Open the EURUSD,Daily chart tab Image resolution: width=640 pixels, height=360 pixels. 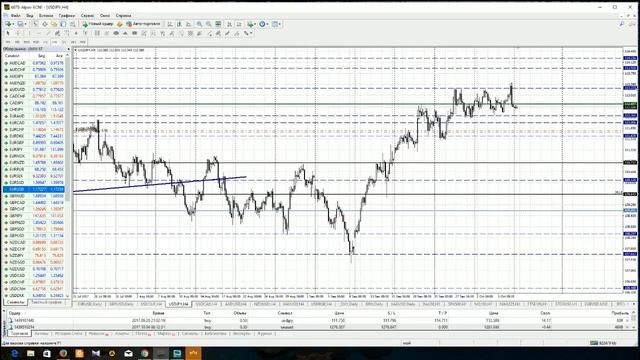[89, 304]
